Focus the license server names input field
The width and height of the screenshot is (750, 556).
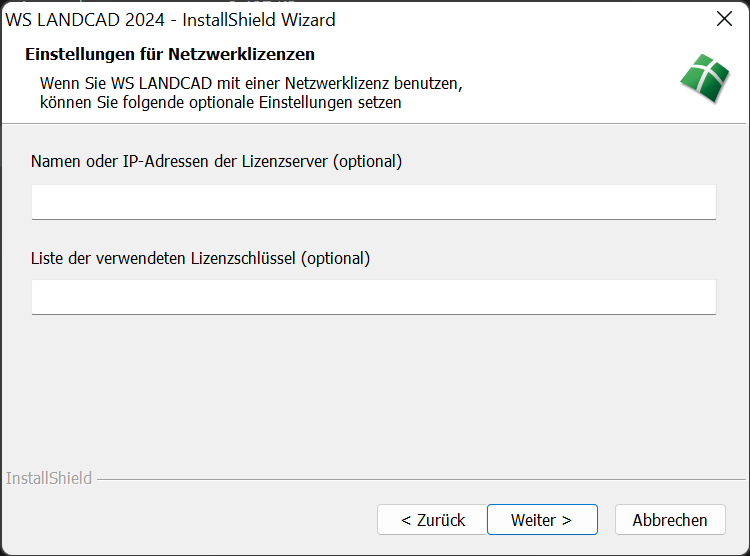coord(373,201)
